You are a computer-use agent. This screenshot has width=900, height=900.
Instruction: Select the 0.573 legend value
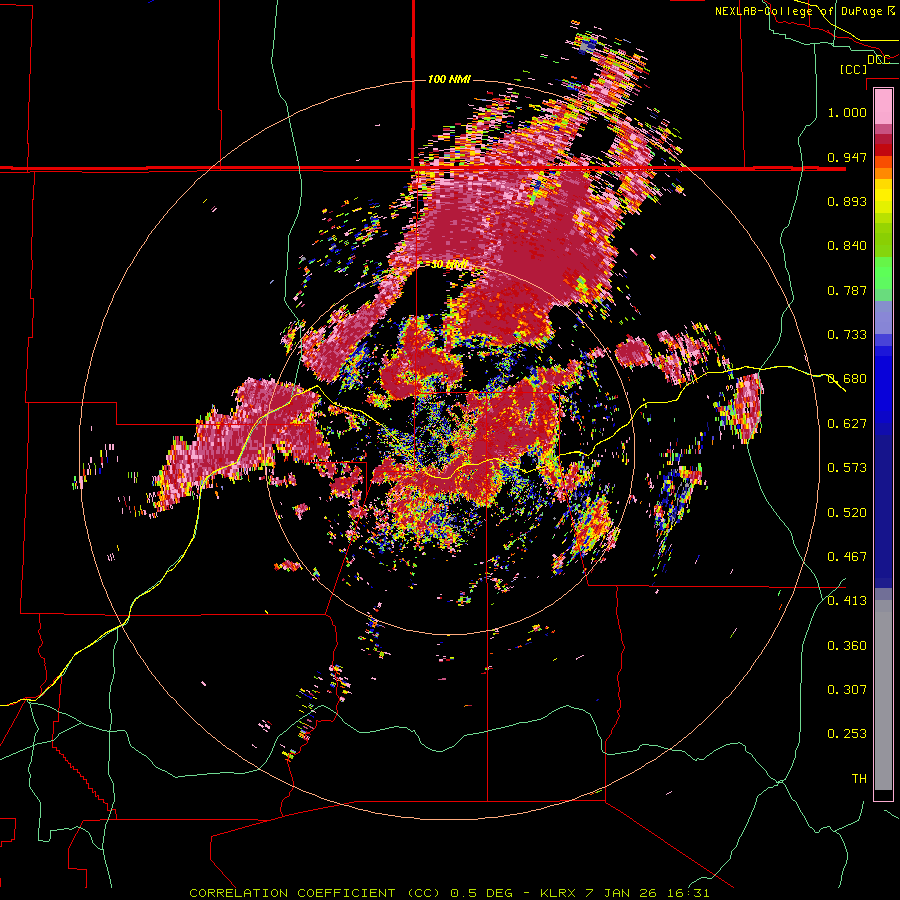(x=847, y=468)
